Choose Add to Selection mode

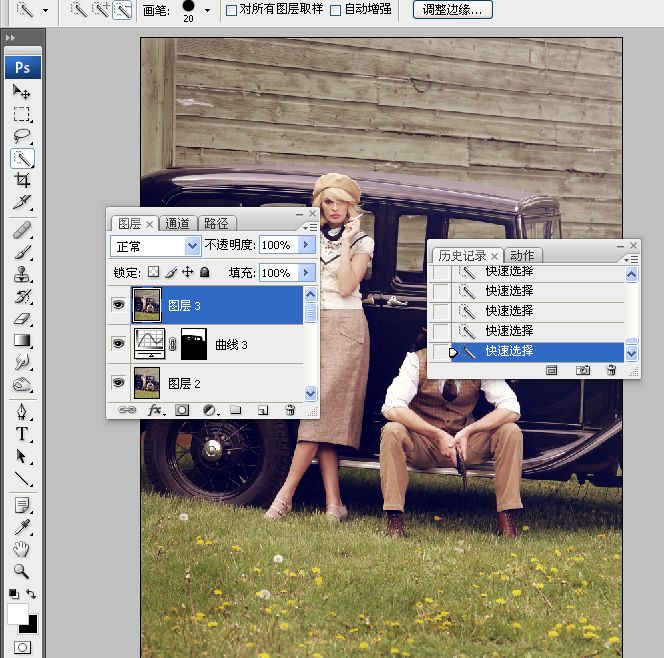(101, 9)
